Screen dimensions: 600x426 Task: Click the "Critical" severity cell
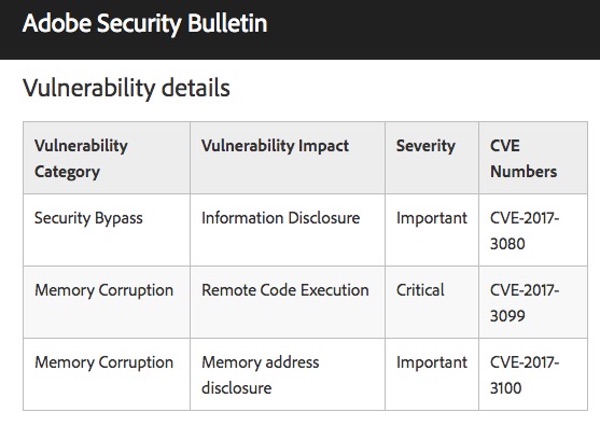[x=422, y=290]
